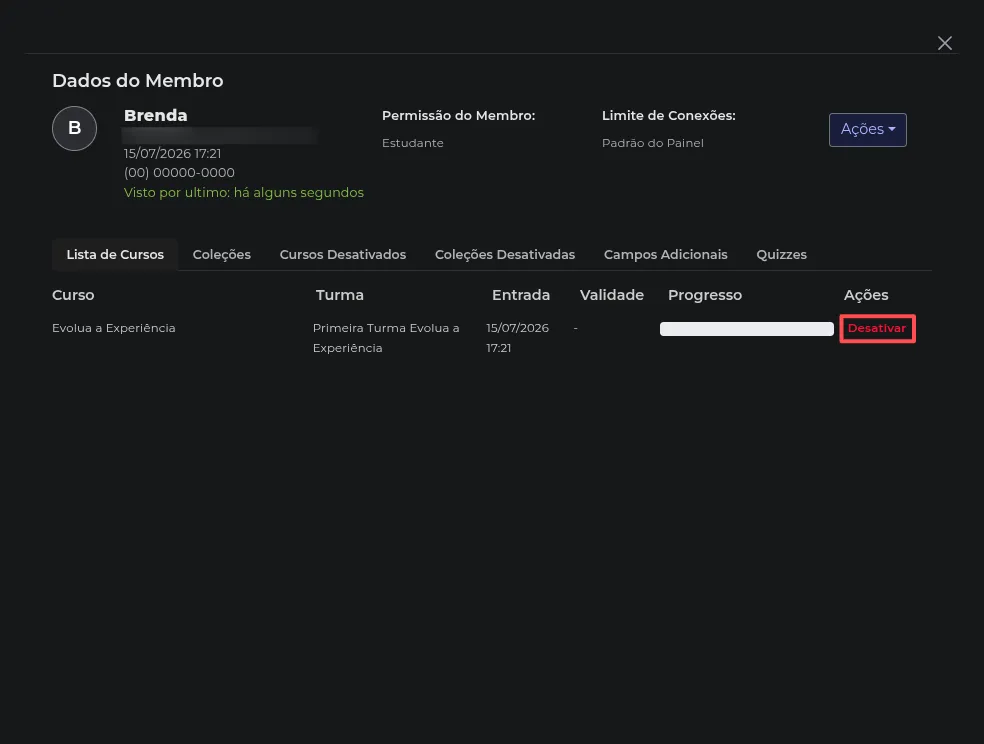Open the Campos Adicionais tab

665,255
